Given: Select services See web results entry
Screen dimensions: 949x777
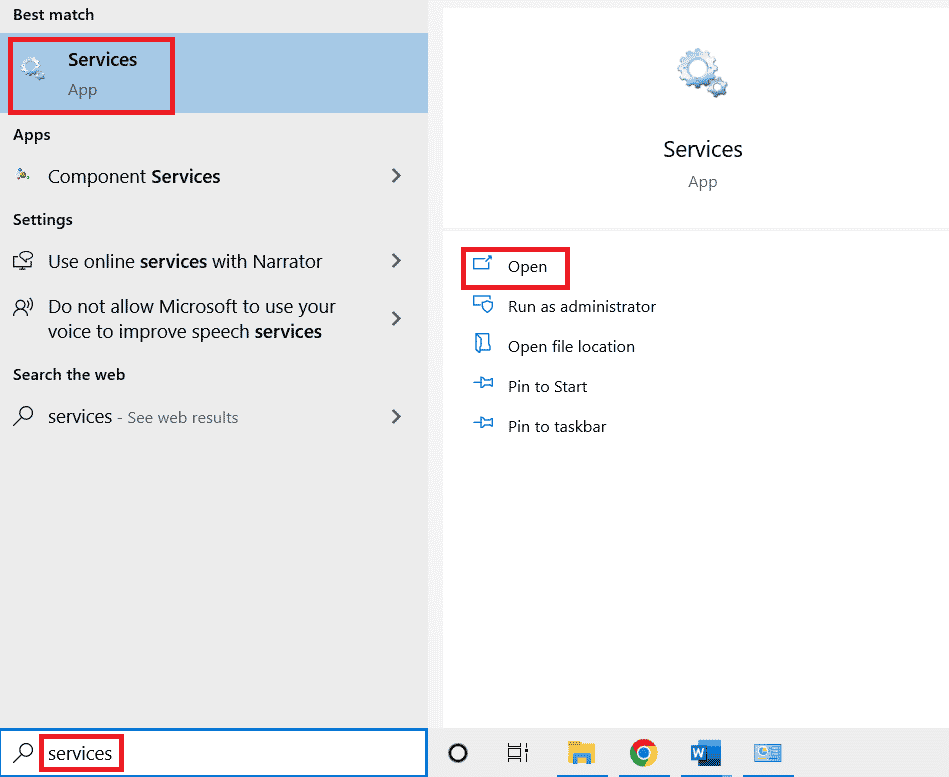Looking at the screenshot, I should (214, 417).
